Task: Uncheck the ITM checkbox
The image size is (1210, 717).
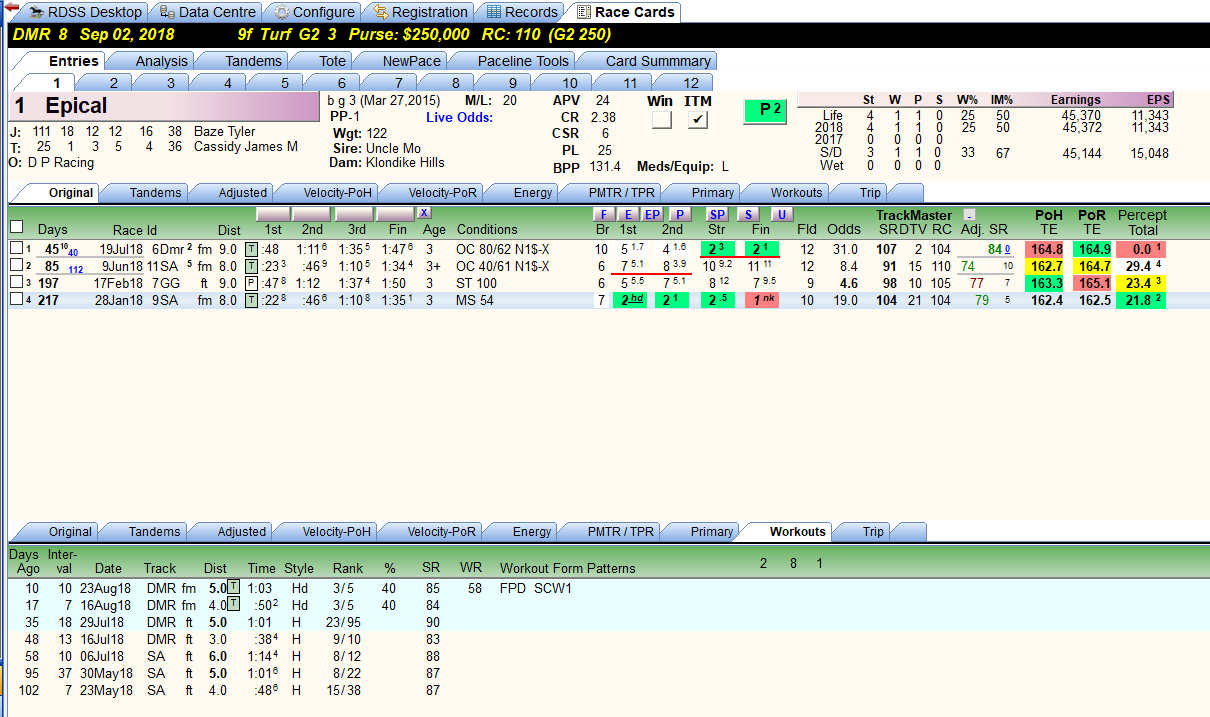Action: point(698,120)
